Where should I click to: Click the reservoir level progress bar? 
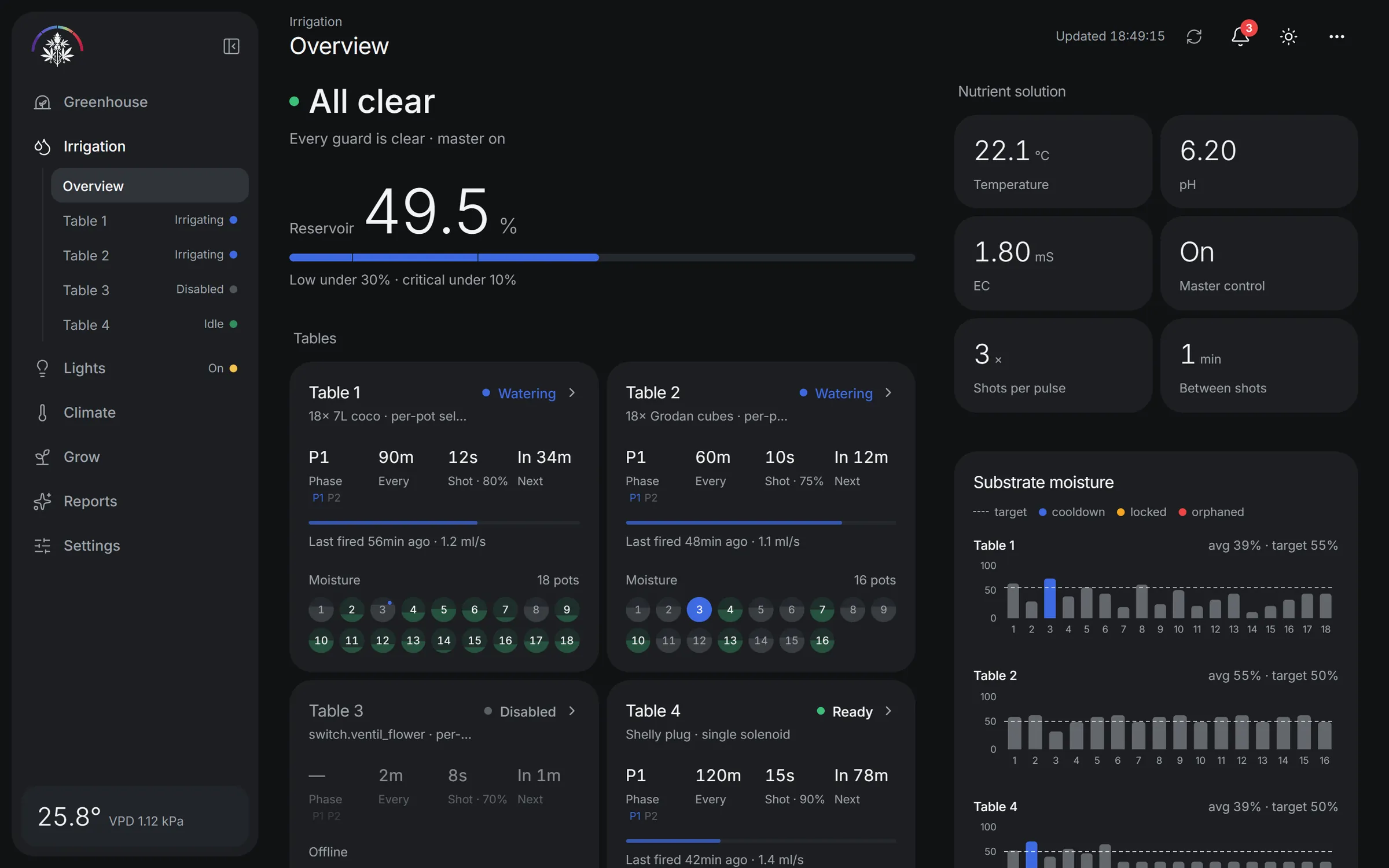coord(602,258)
